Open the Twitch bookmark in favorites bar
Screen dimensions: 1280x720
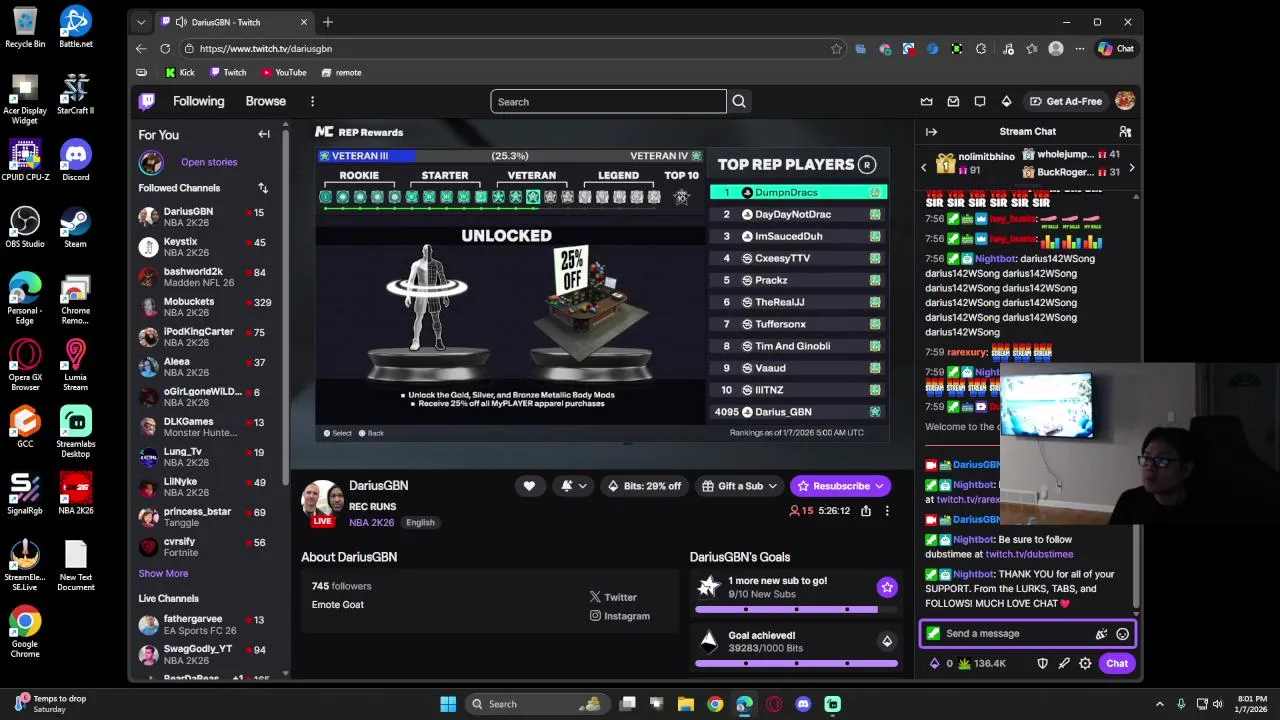pyautogui.click(x=227, y=73)
